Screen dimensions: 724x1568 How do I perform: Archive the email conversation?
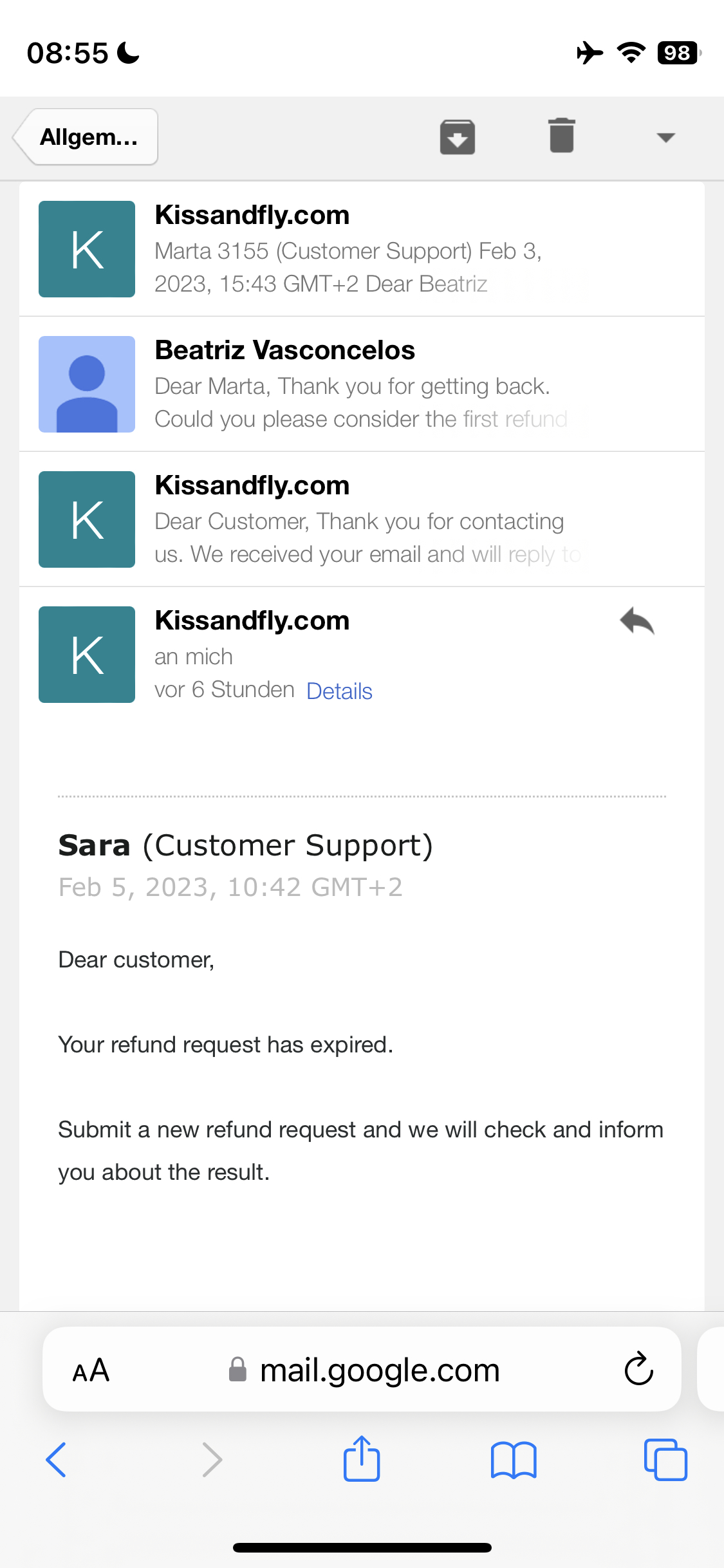click(457, 136)
